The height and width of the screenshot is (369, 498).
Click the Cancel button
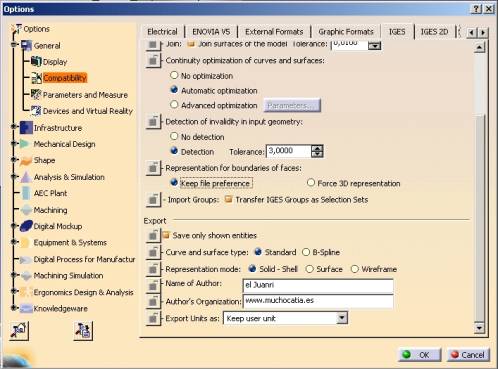pyautogui.click(x=468, y=355)
